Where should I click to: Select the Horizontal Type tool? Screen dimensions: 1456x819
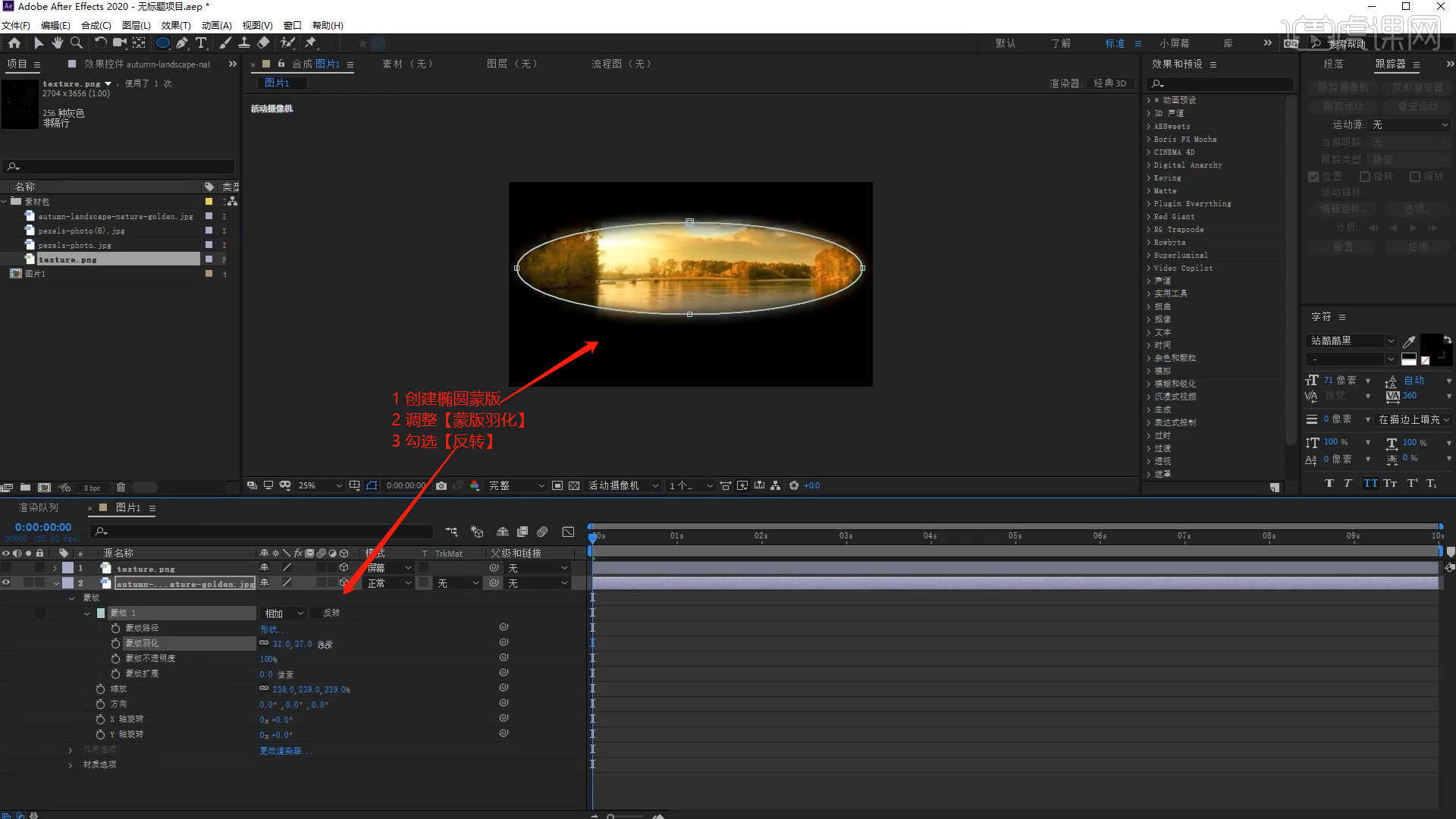tap(201, 43)
